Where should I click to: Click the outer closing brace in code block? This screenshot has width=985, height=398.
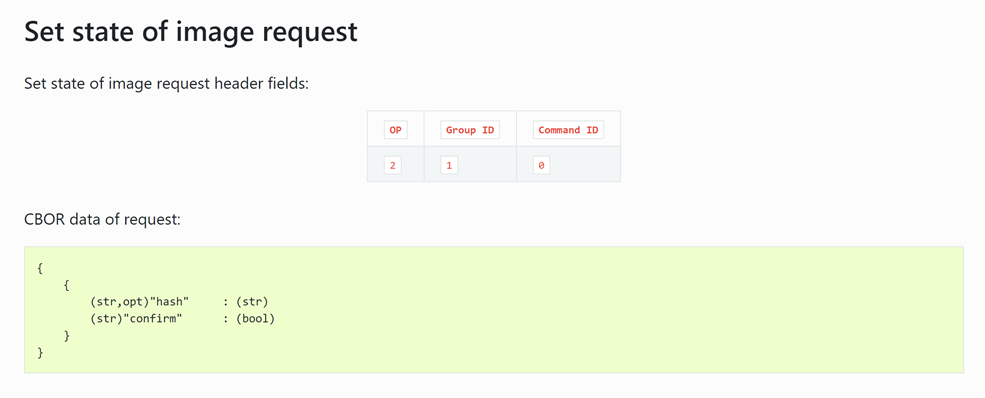[x=40, y=353]
